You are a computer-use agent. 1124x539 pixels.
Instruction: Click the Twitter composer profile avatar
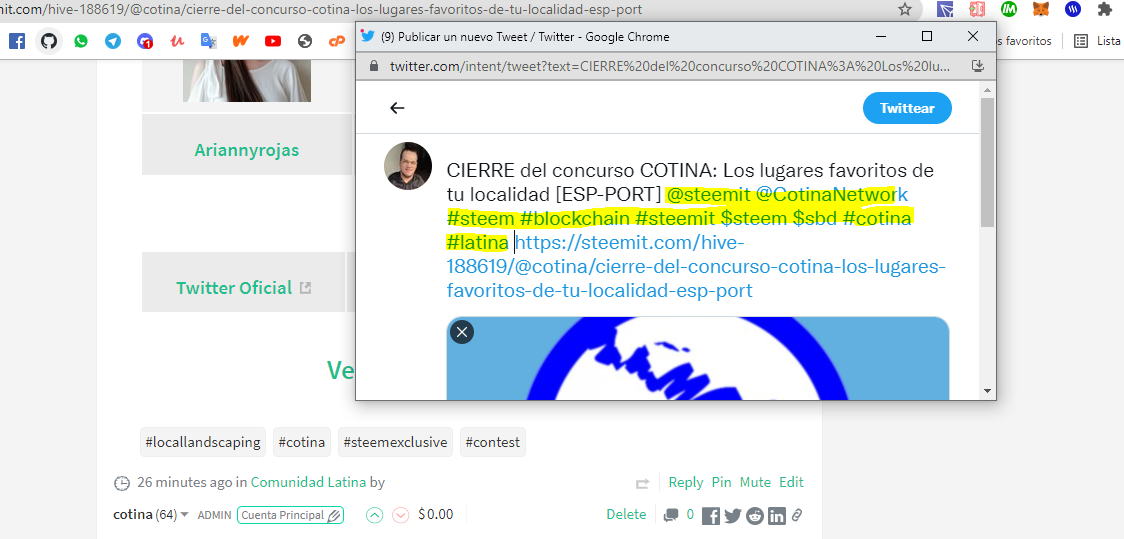click(409, 166)
